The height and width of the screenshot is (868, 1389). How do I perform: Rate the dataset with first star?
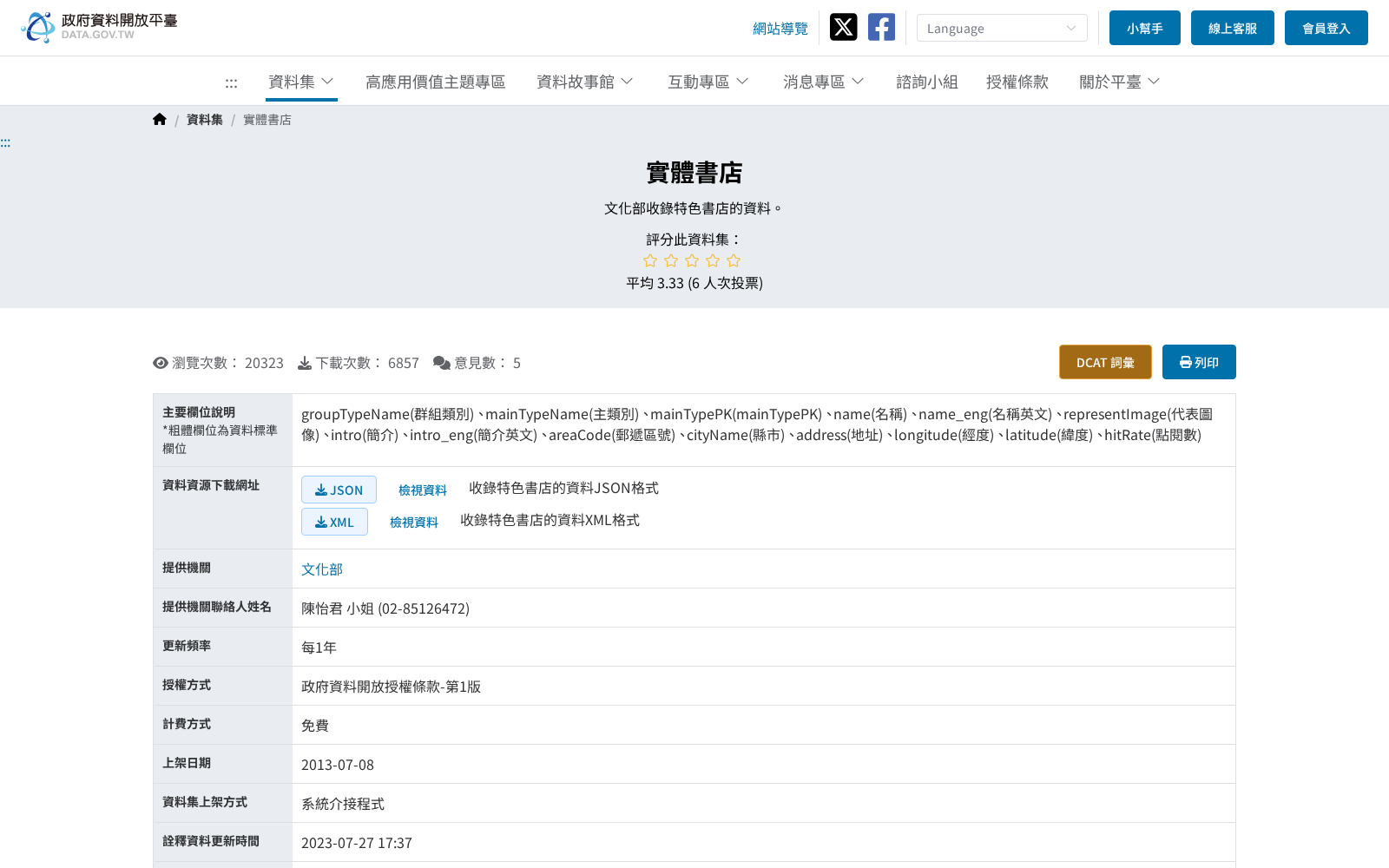point(650,260)
